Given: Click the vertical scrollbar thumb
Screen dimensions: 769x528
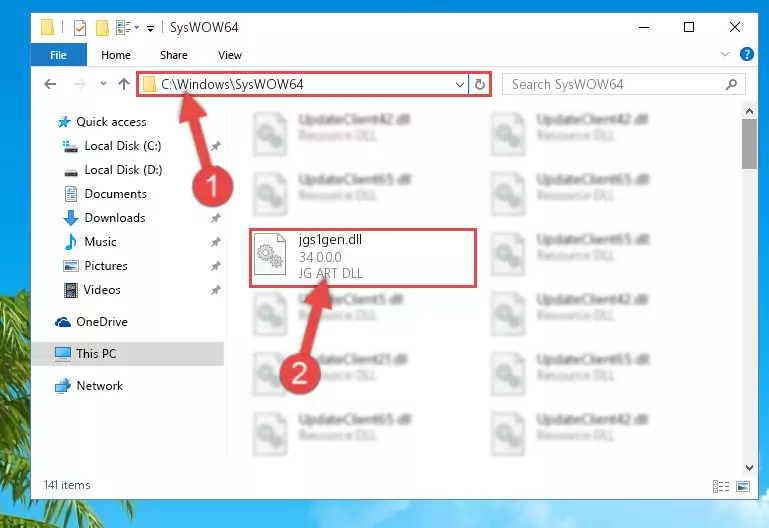Looking at the screenshot, I should (x=749, y=144).
